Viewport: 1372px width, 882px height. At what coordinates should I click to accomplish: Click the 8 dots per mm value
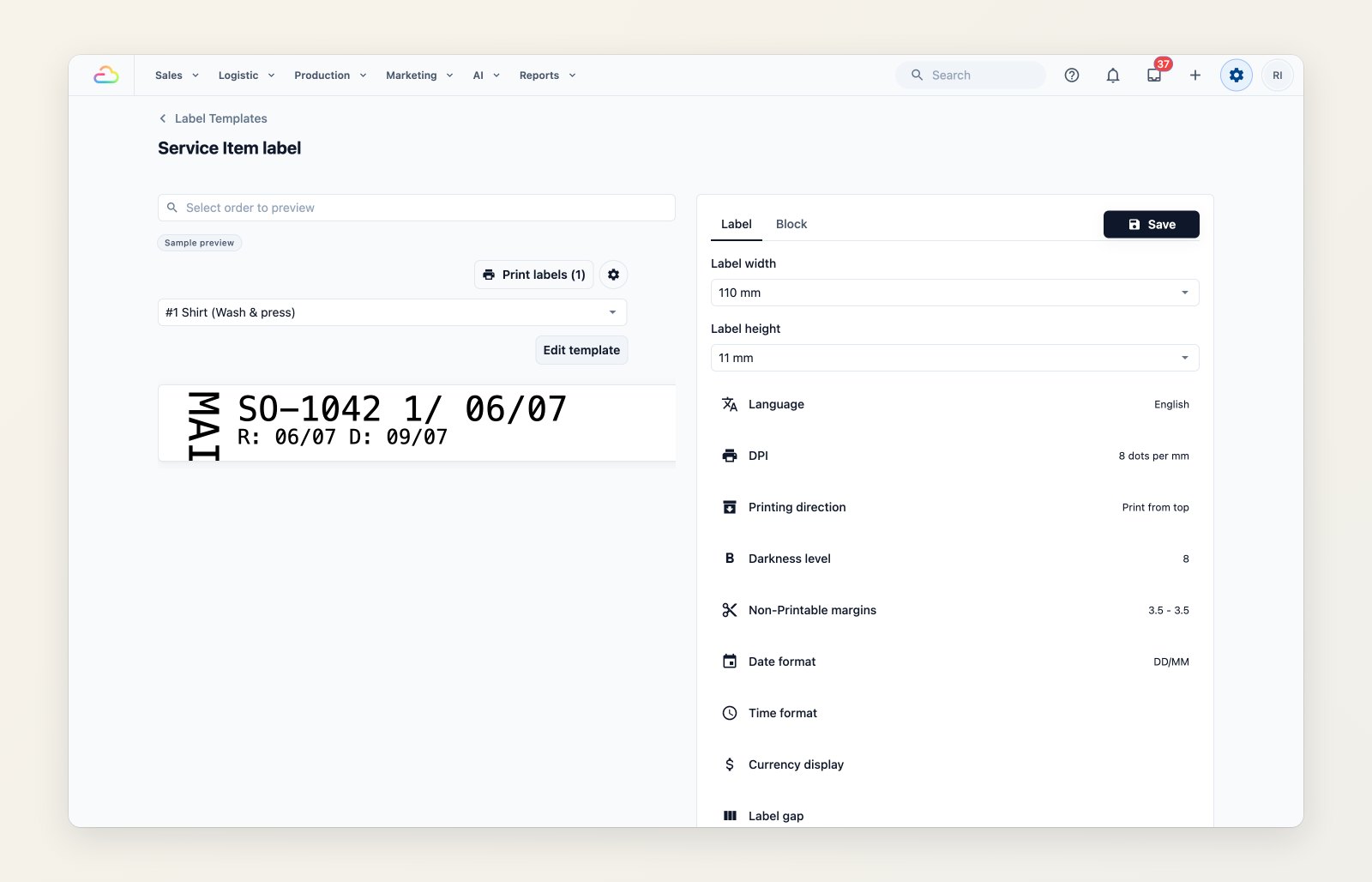1153,456
